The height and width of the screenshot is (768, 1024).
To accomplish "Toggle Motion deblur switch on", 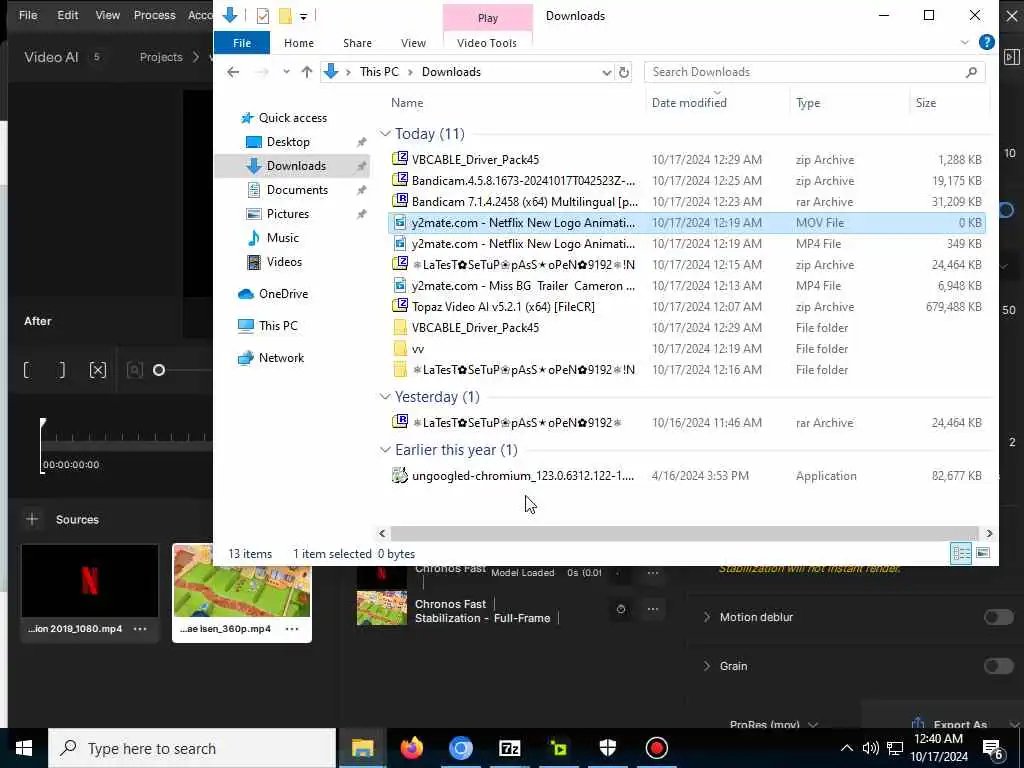I will pos(999,617).
